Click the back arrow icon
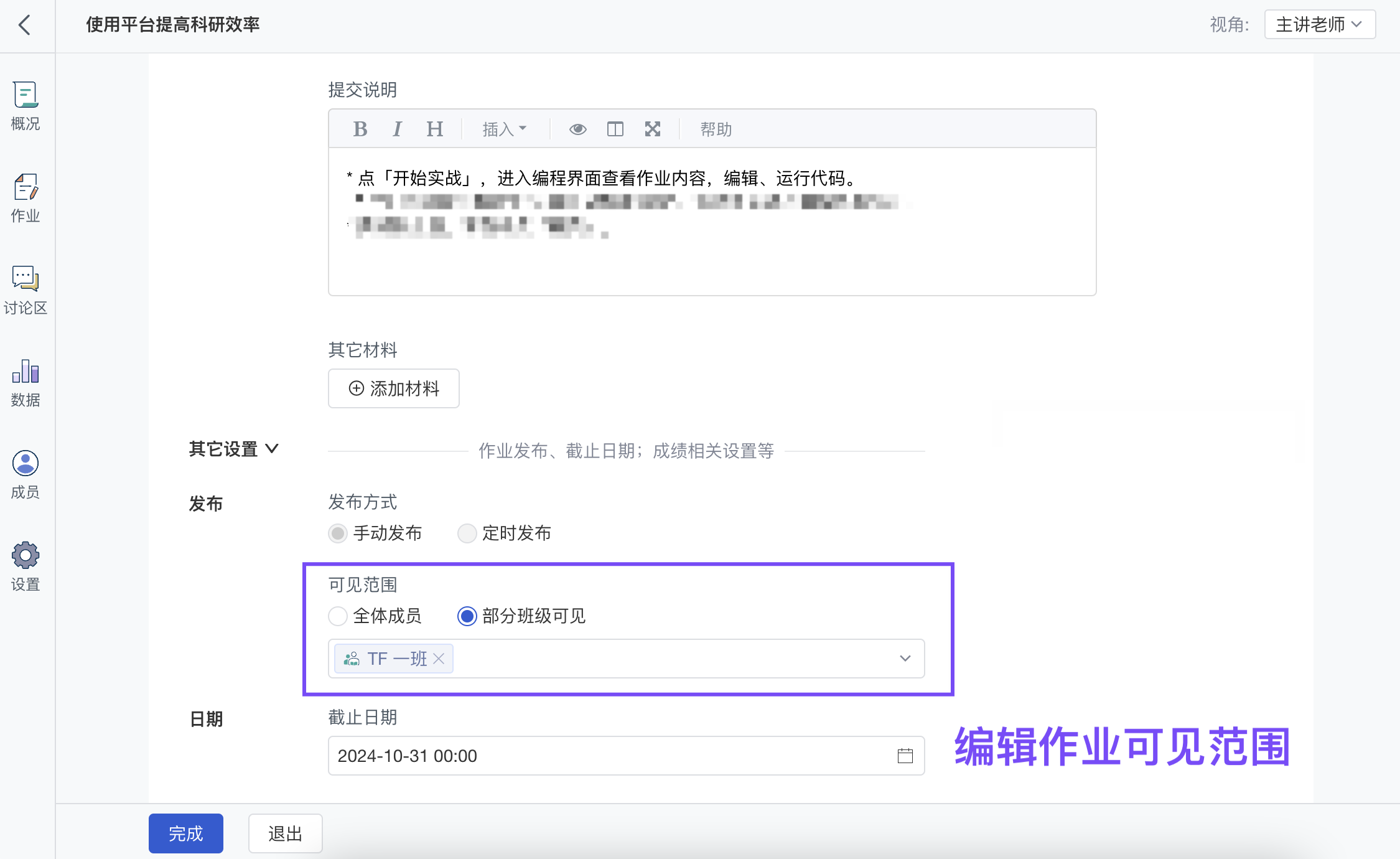Viewport: 1400px width, 859px height. (x=25, y=25)
